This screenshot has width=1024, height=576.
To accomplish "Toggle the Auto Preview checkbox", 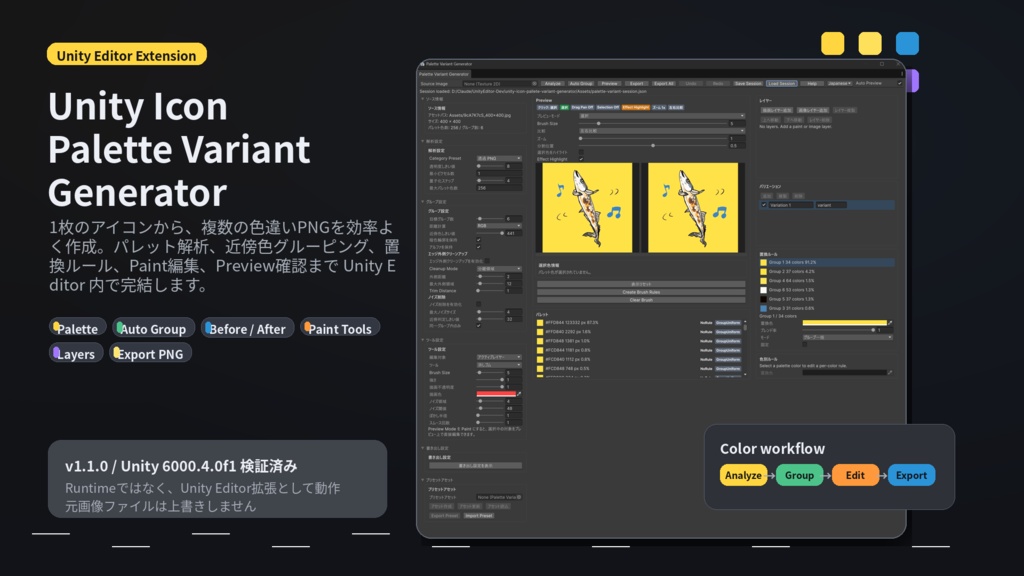I will click(899, 84).
